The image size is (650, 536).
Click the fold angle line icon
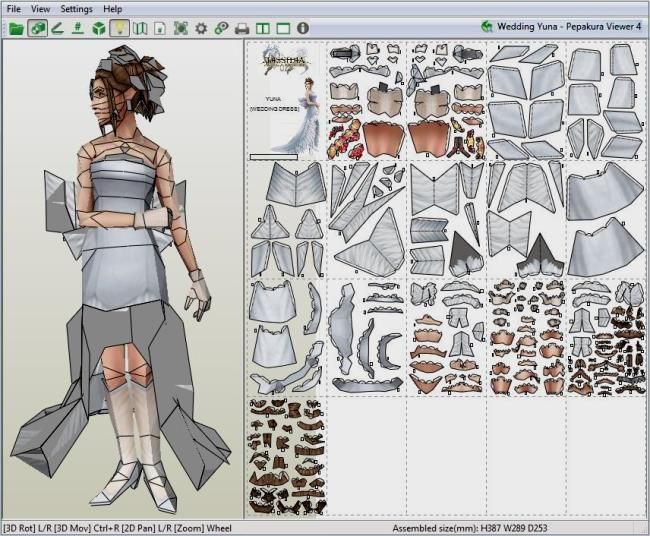(x=57, y=29)
